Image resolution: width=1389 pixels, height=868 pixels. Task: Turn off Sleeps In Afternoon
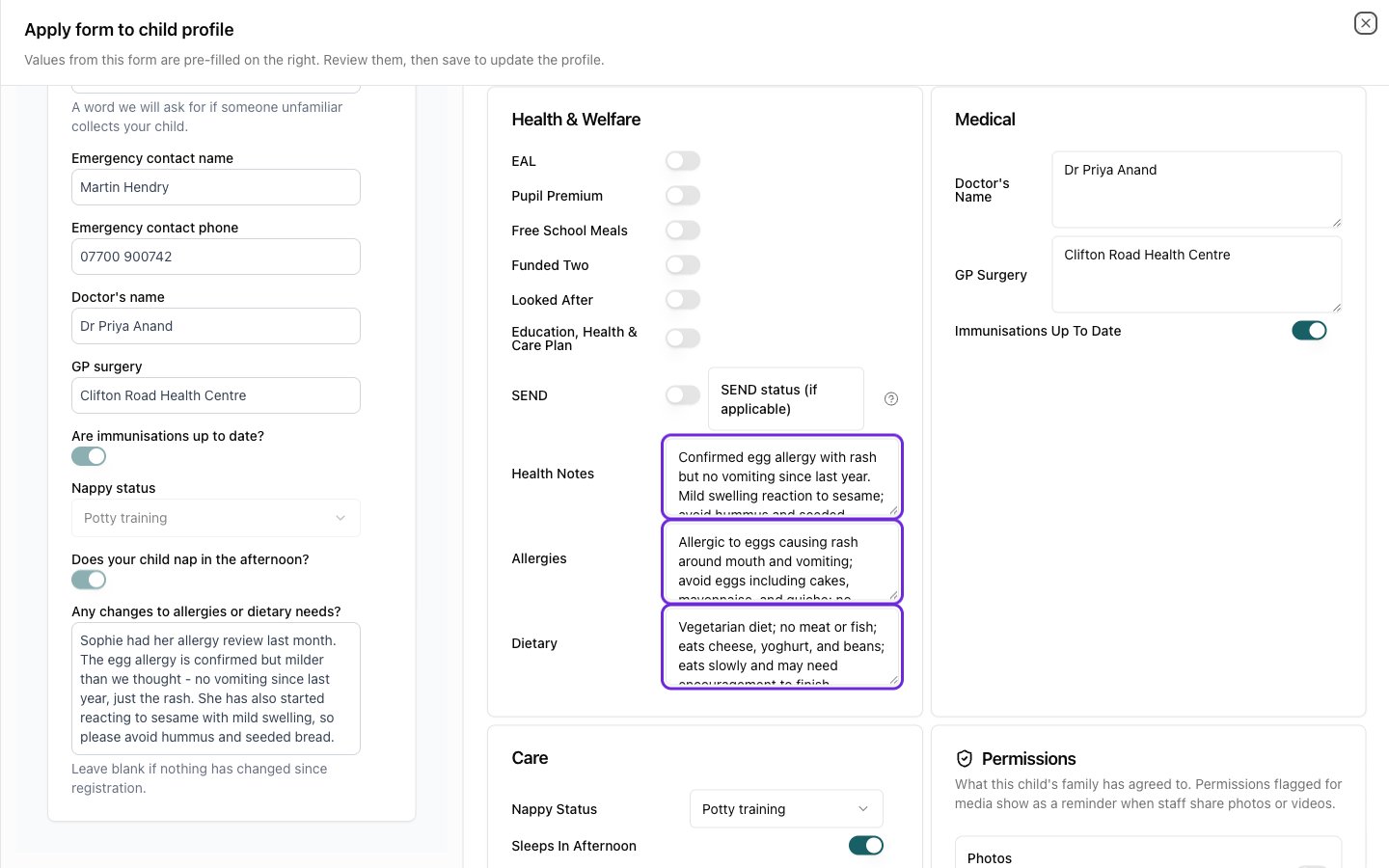866,846
